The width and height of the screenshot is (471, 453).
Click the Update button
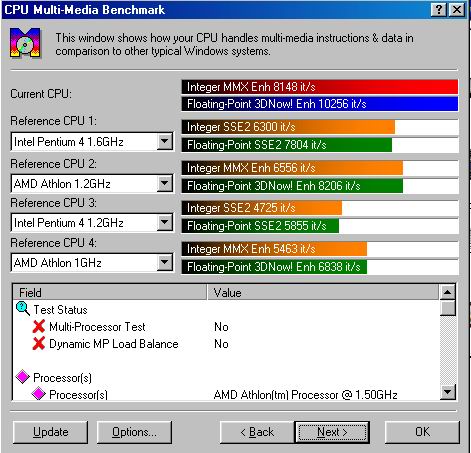tap(50, 432)
